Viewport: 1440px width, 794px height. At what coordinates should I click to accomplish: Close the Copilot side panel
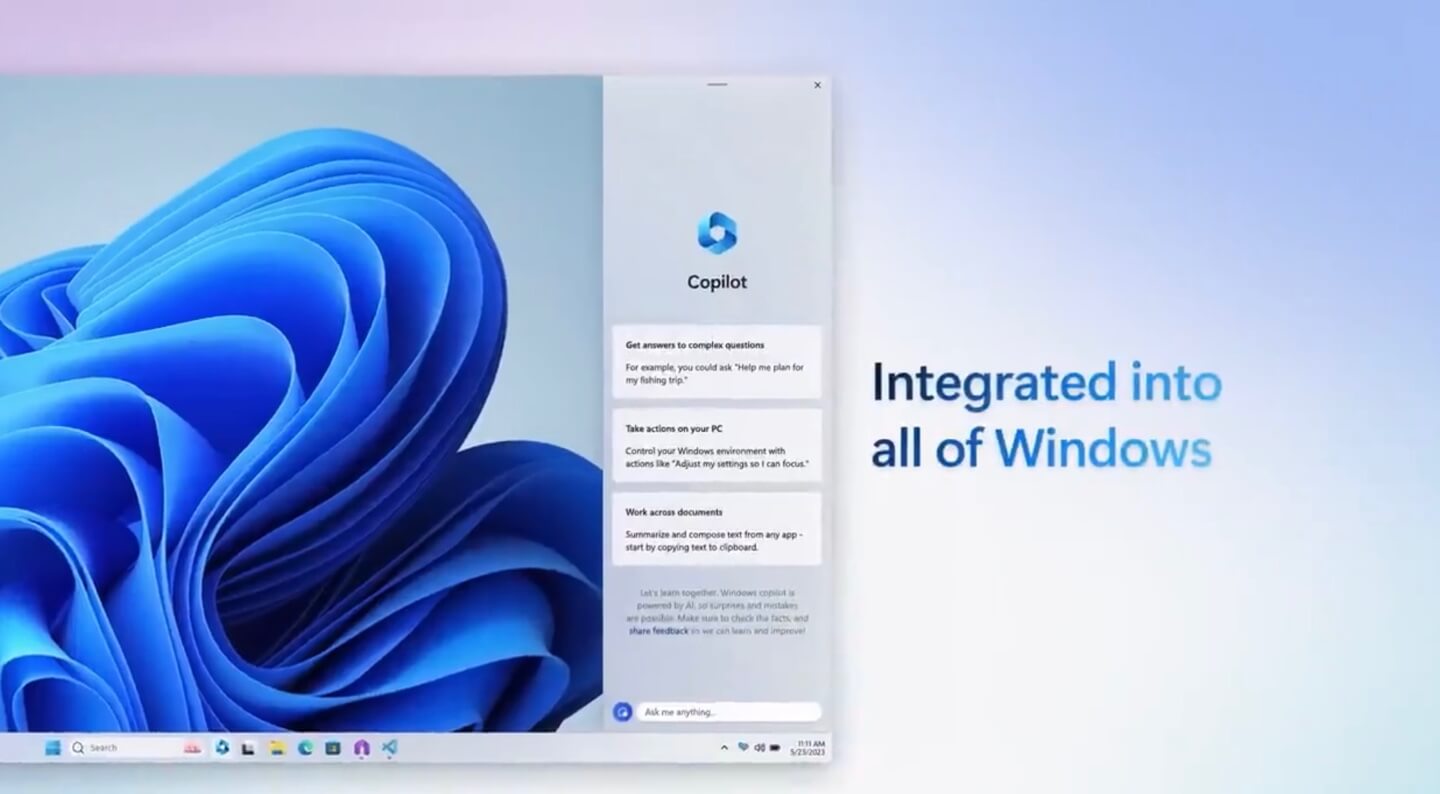click(817, 86)
